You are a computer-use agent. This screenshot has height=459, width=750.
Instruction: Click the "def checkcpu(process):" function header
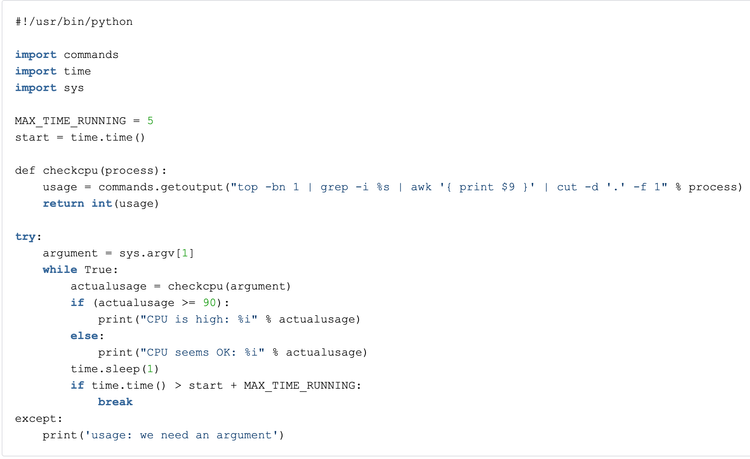(x=91, y=170)
